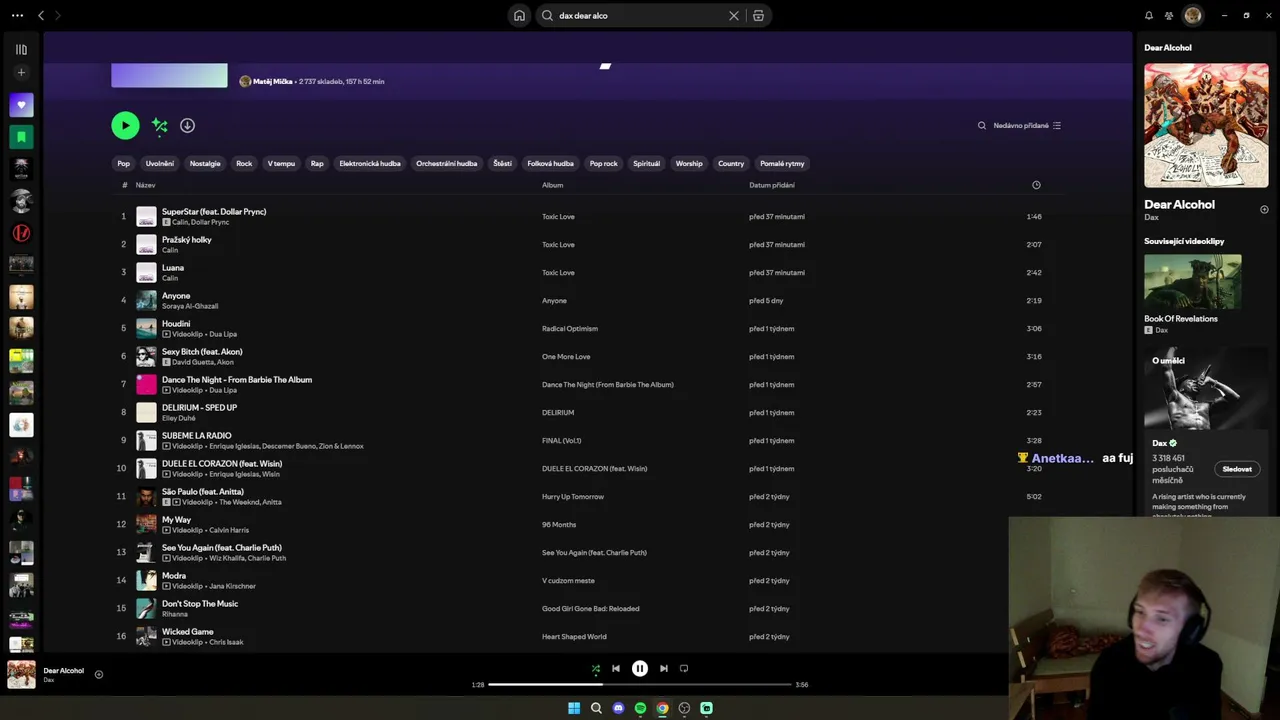Skip to the next track
Image resolution: width=1280 pixels, height=720 pixels.
[664, 669]
